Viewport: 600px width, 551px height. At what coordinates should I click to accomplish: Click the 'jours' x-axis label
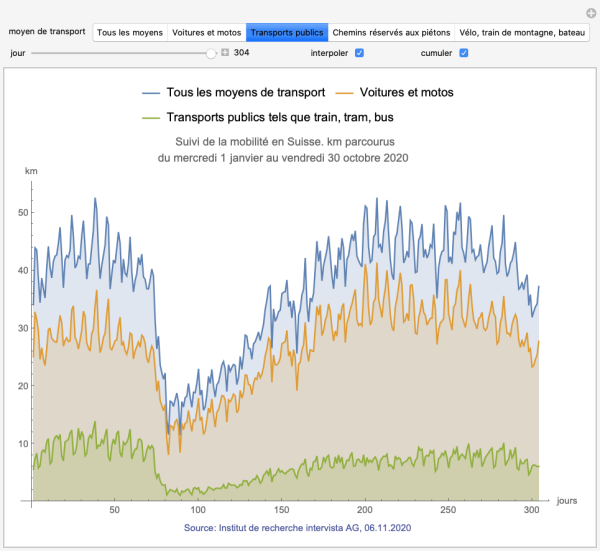tap(567, 500)
